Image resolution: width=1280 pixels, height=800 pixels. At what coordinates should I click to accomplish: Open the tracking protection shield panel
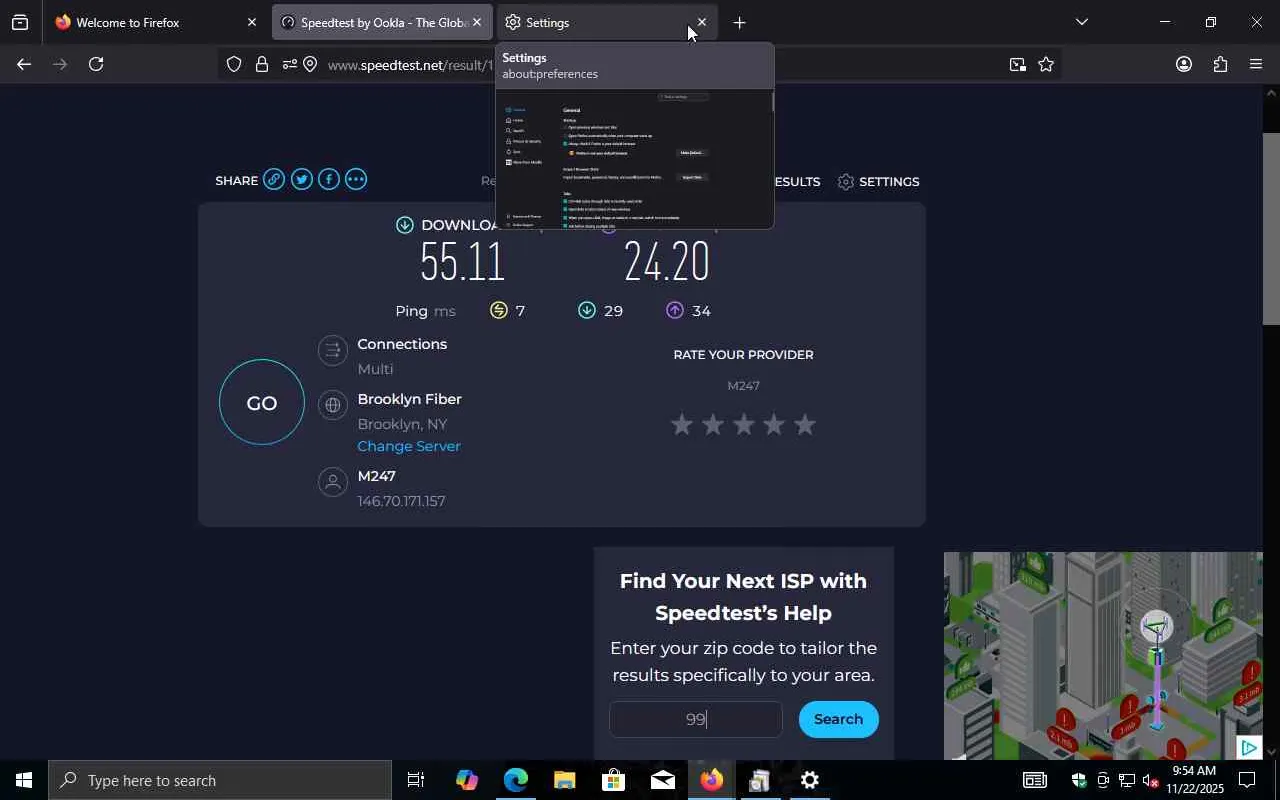[x=234, y=64]
